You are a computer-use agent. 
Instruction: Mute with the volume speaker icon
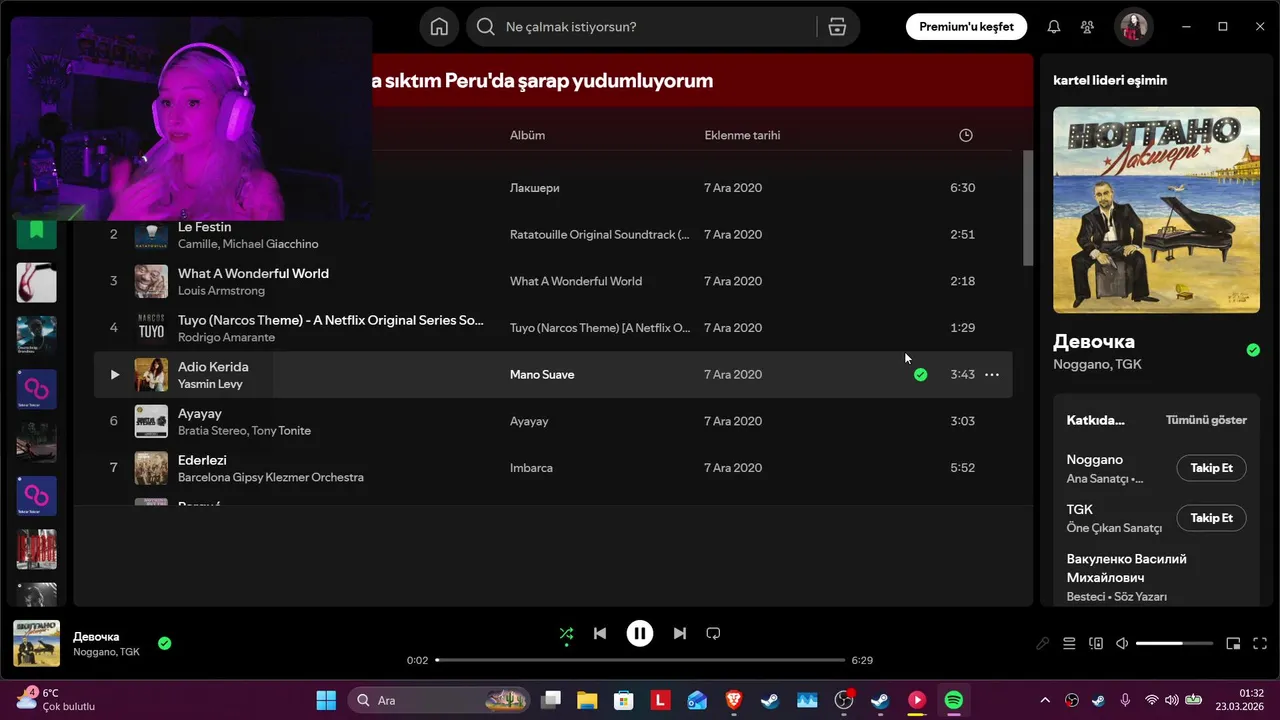[x=1122, y=644]
